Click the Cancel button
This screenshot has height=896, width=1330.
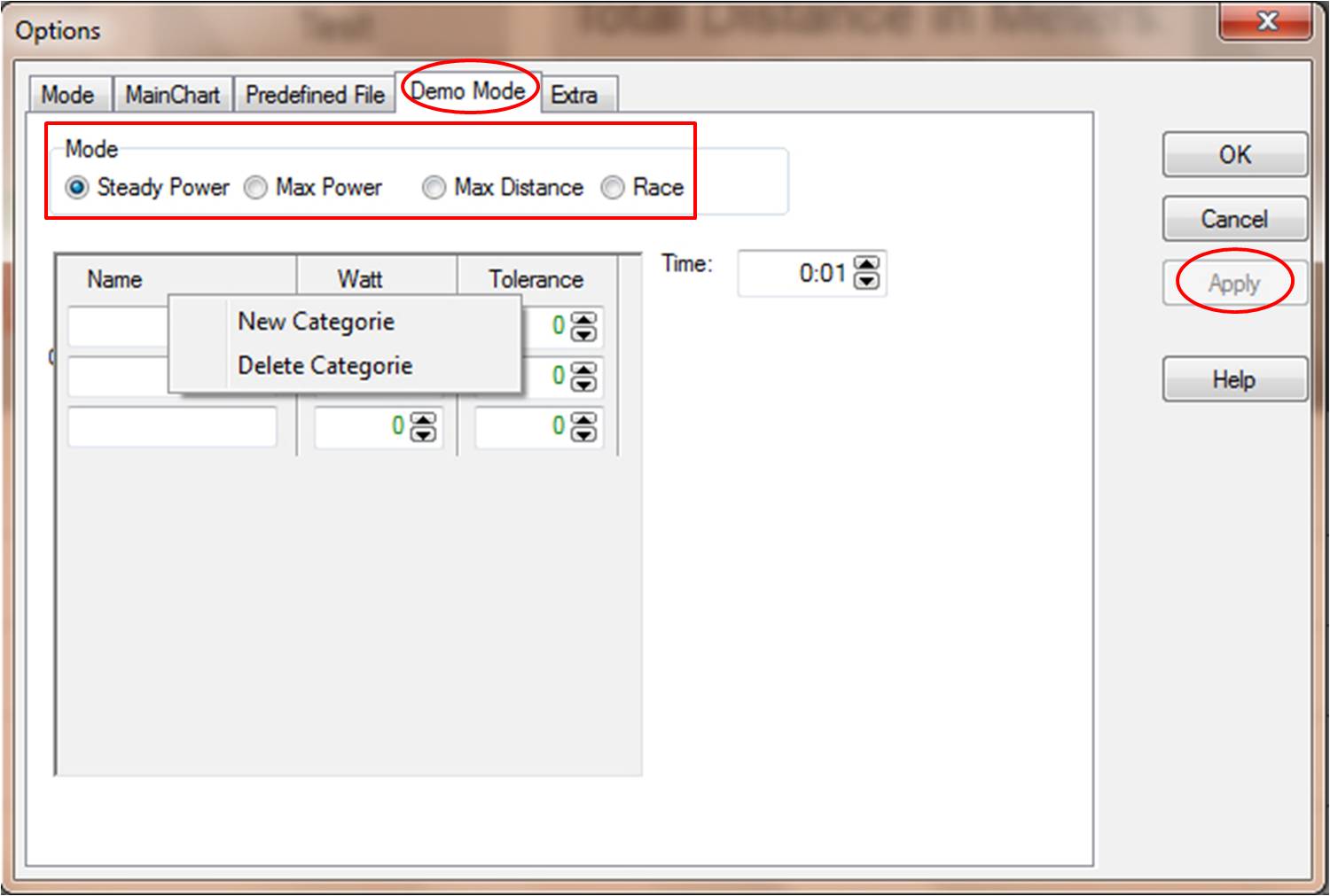click(1234, 219)
